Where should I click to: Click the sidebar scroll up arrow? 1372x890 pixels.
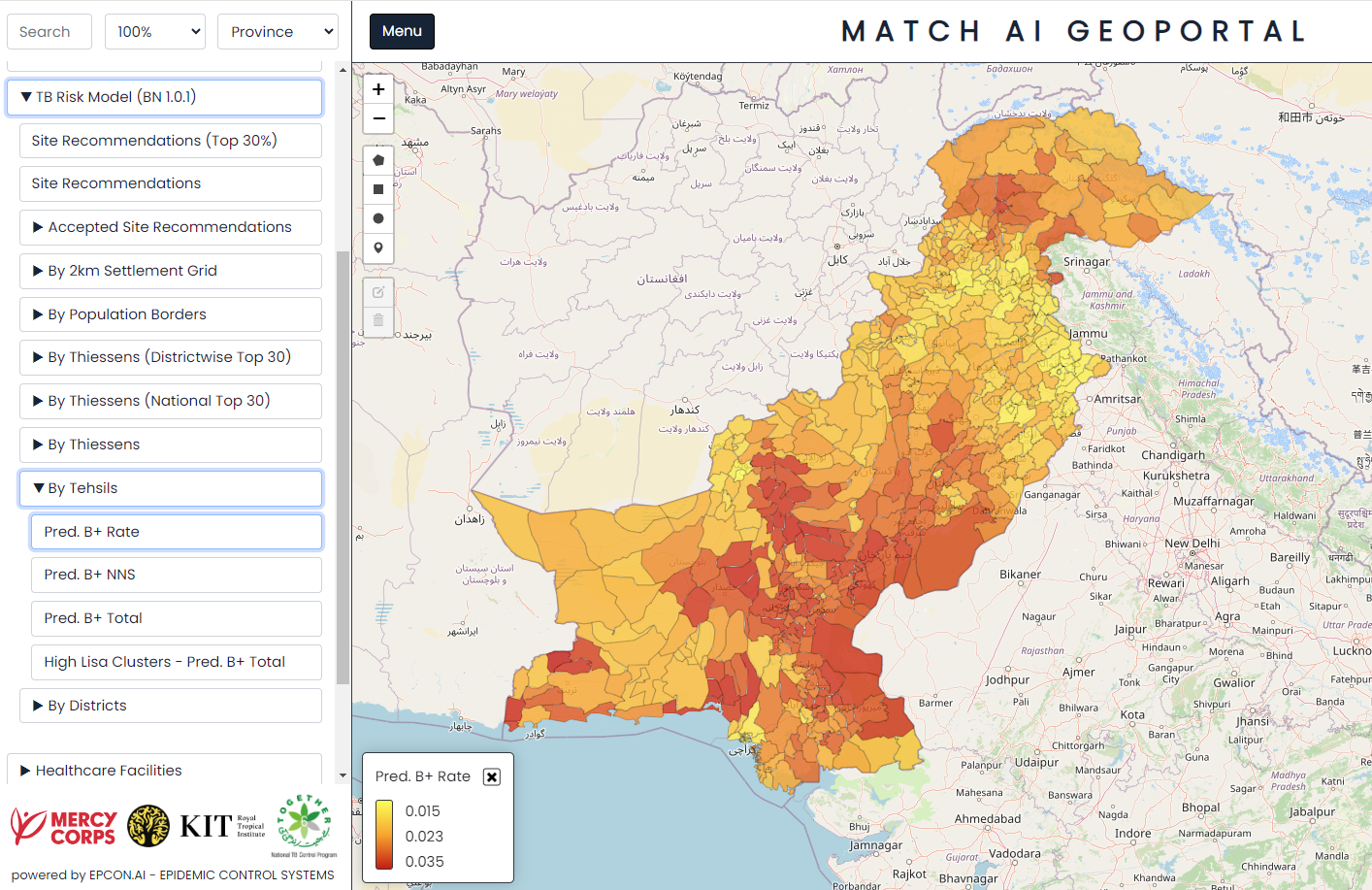[343, 71]
